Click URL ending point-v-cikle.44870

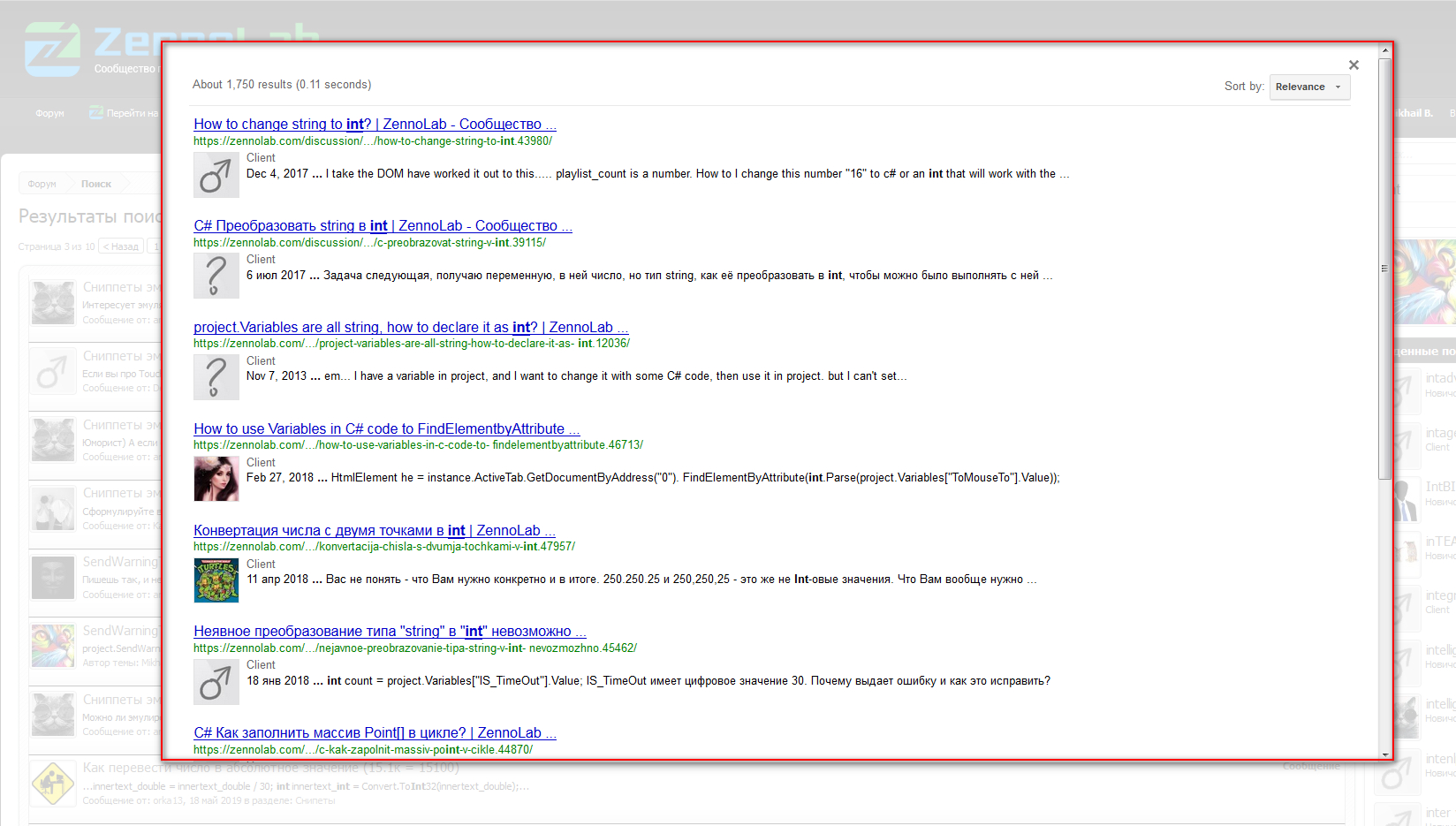[363, 750]
